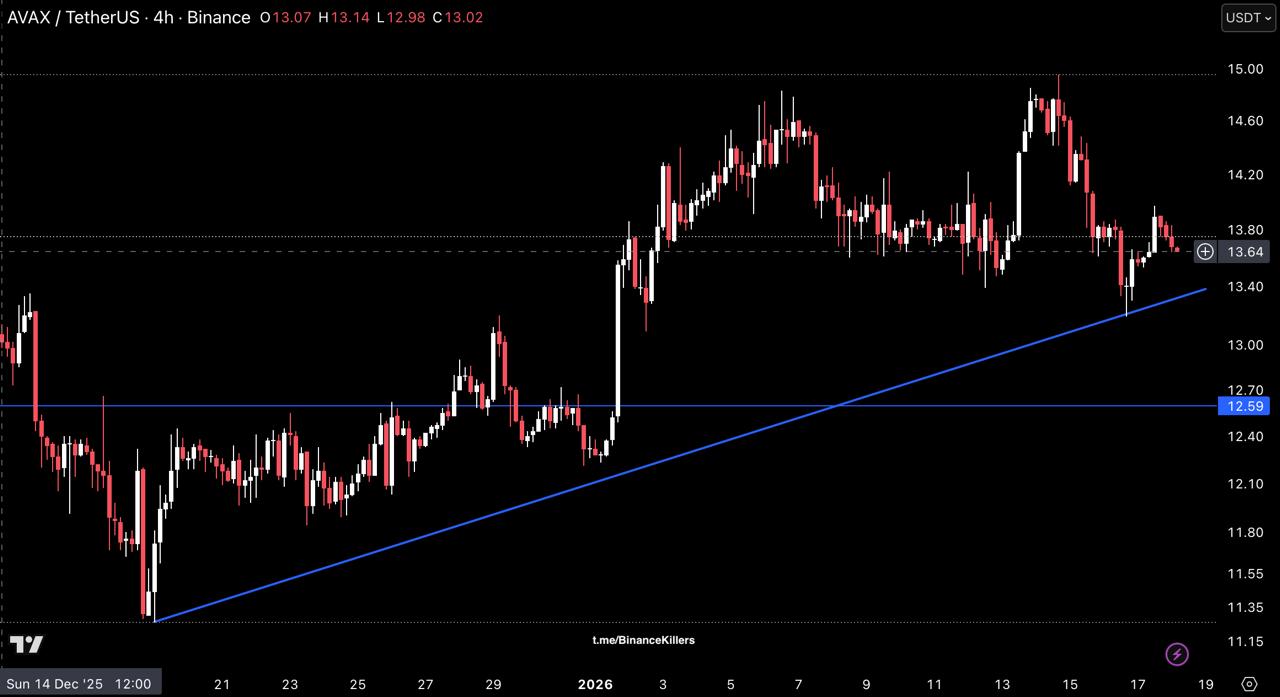The image size is (1280, 697).
Task: Click the plus icon beside 13.64 price
Action: (x=1205, y=252)
